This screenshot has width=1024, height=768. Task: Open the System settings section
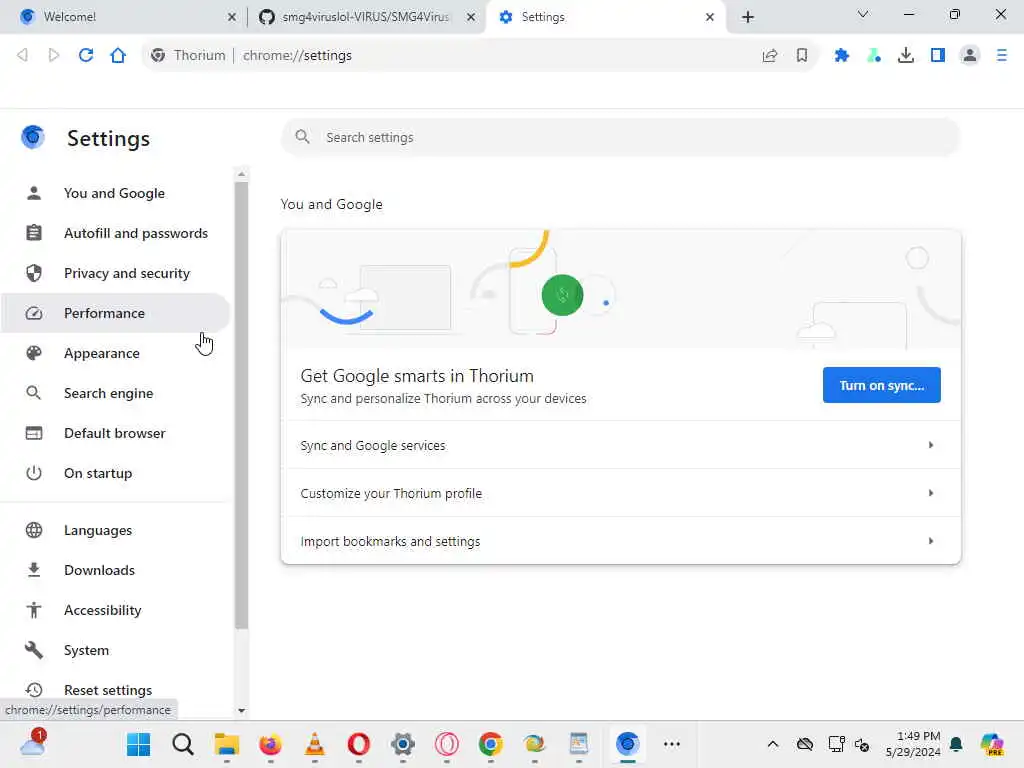[115, 650]
